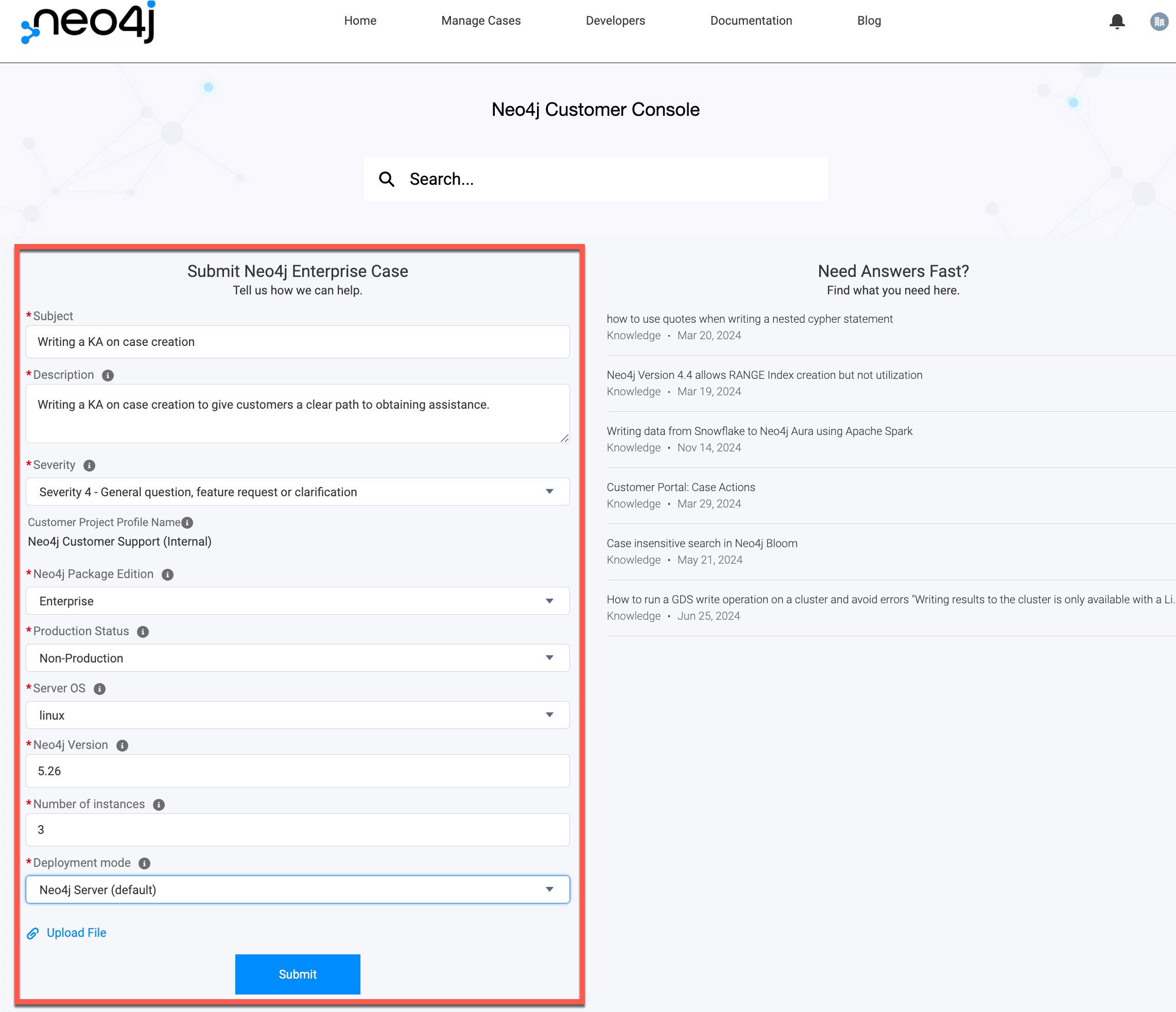Click the 'Neo4j Customer Console' heading

coord(595,110)
